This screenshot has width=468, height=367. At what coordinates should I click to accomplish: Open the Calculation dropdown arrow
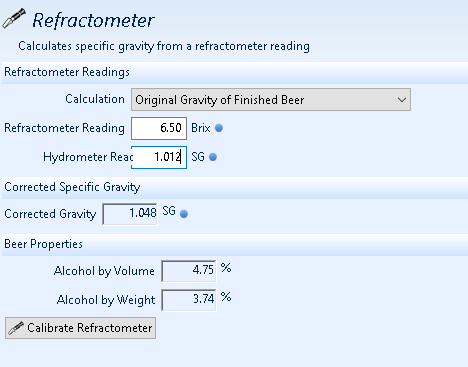point(402,100)
